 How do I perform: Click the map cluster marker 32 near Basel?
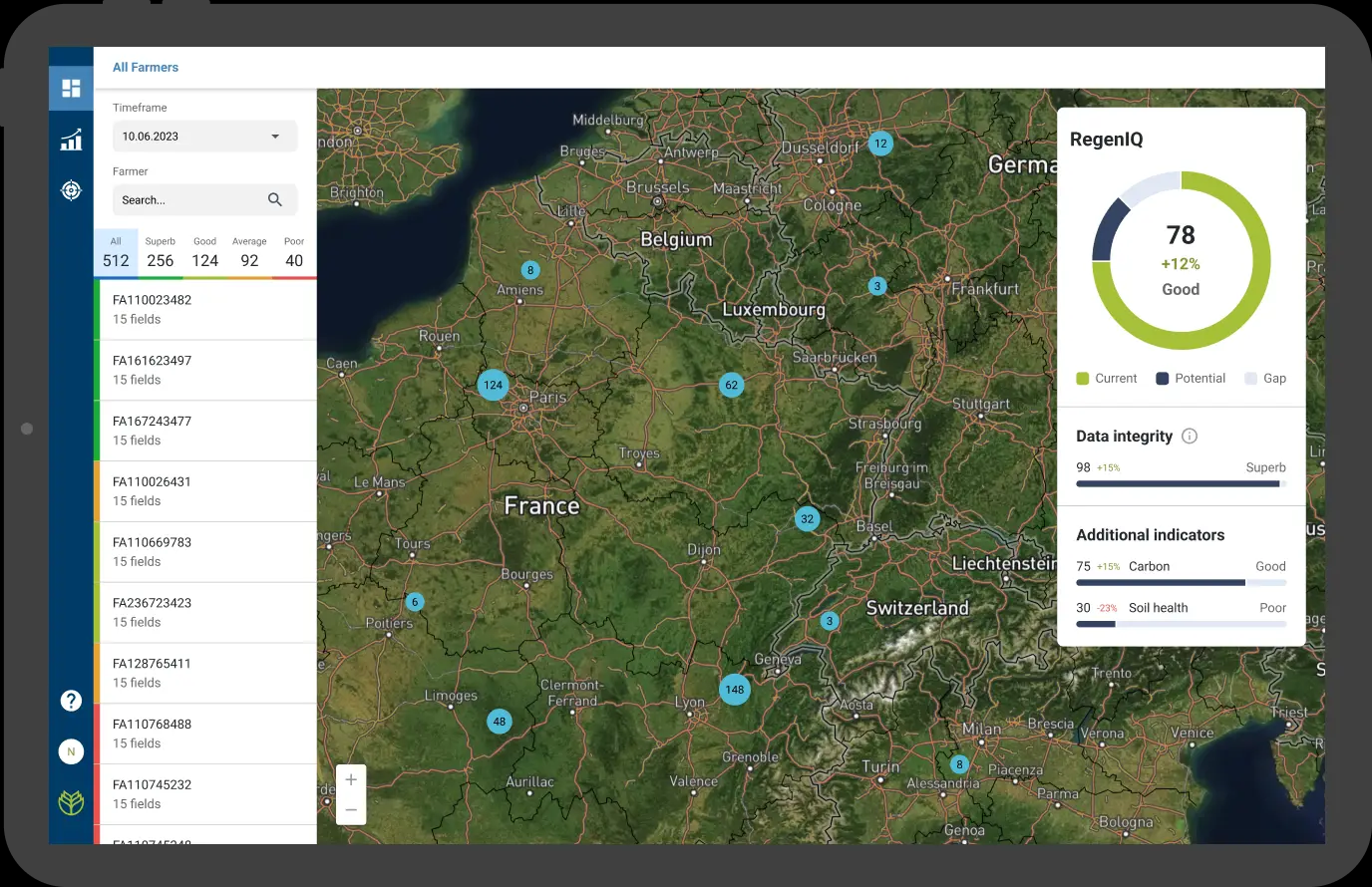pos(808,518)
